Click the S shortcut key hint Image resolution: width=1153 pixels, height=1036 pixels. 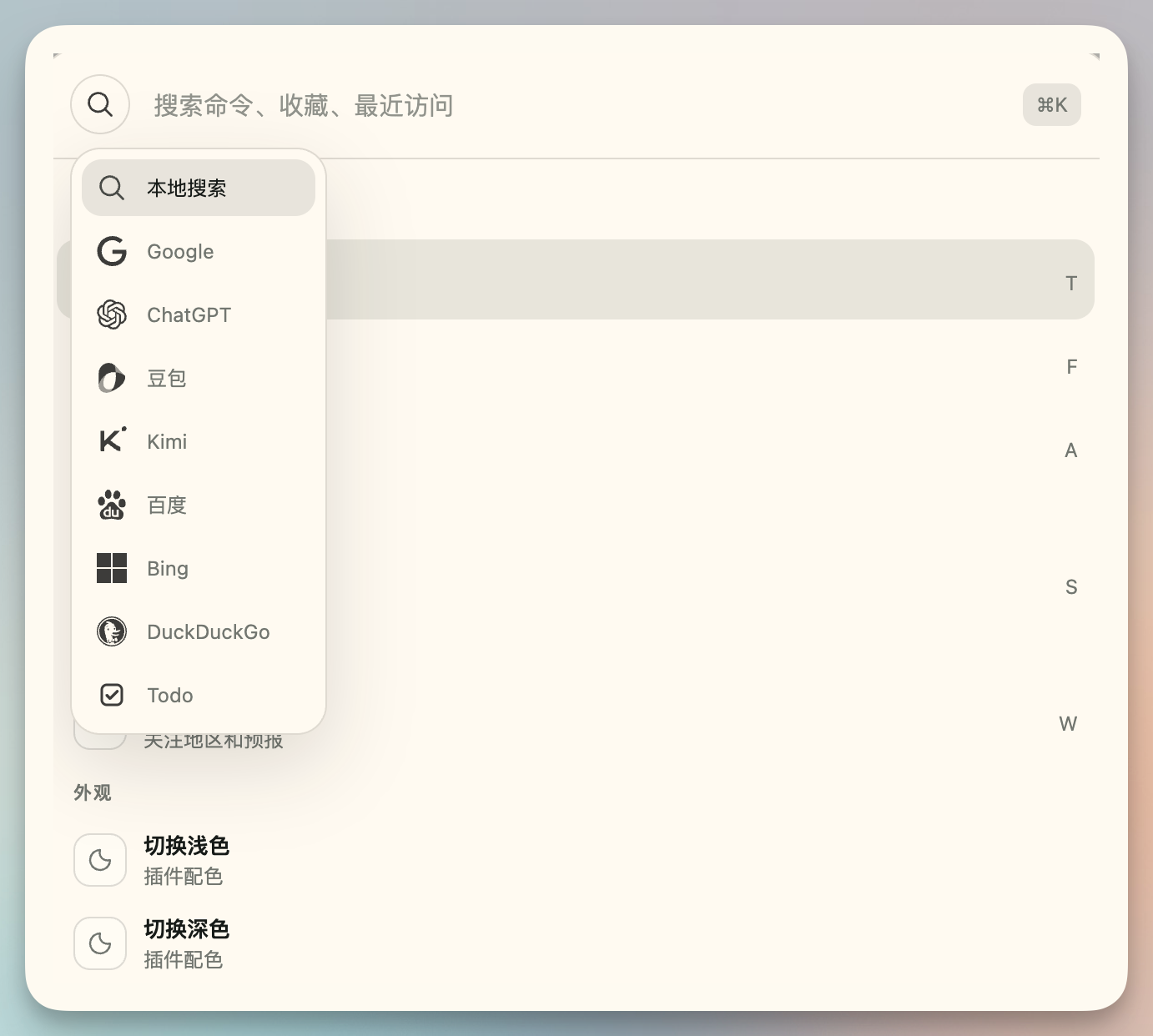point(1071,587)
